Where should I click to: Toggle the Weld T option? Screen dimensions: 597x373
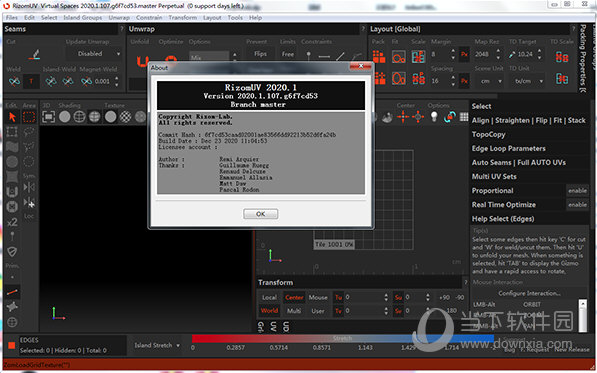pyautogui.click(x=31, y=81)
